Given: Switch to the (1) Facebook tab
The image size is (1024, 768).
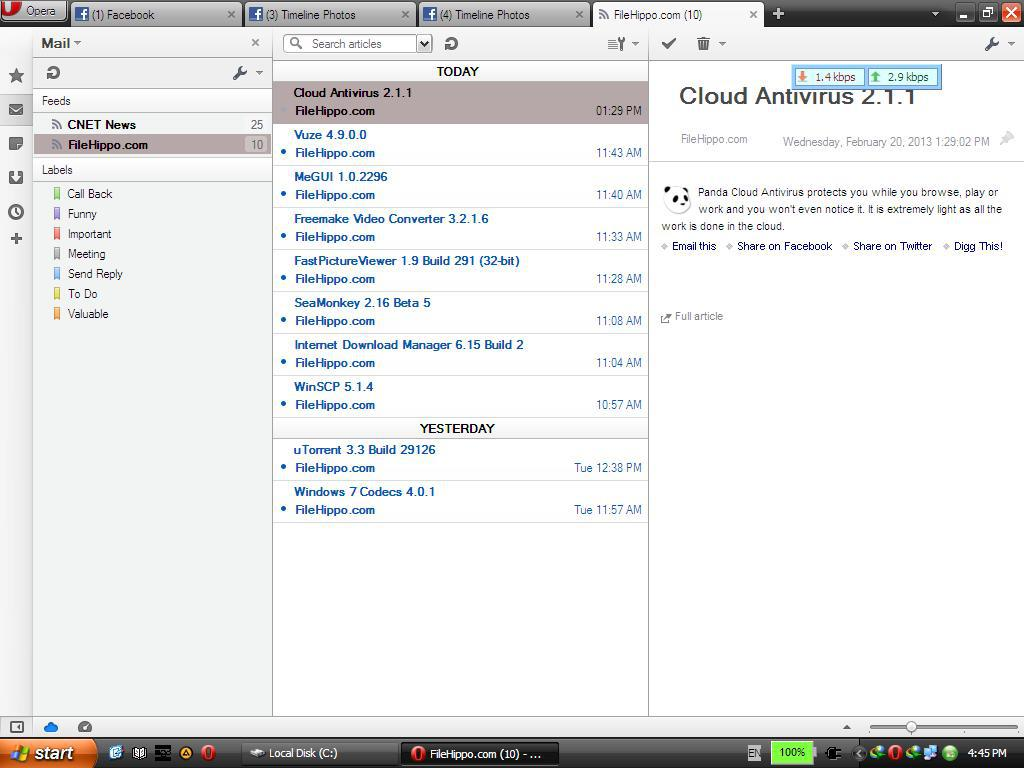Looking at the screenshot, I should tap(155, 14).
